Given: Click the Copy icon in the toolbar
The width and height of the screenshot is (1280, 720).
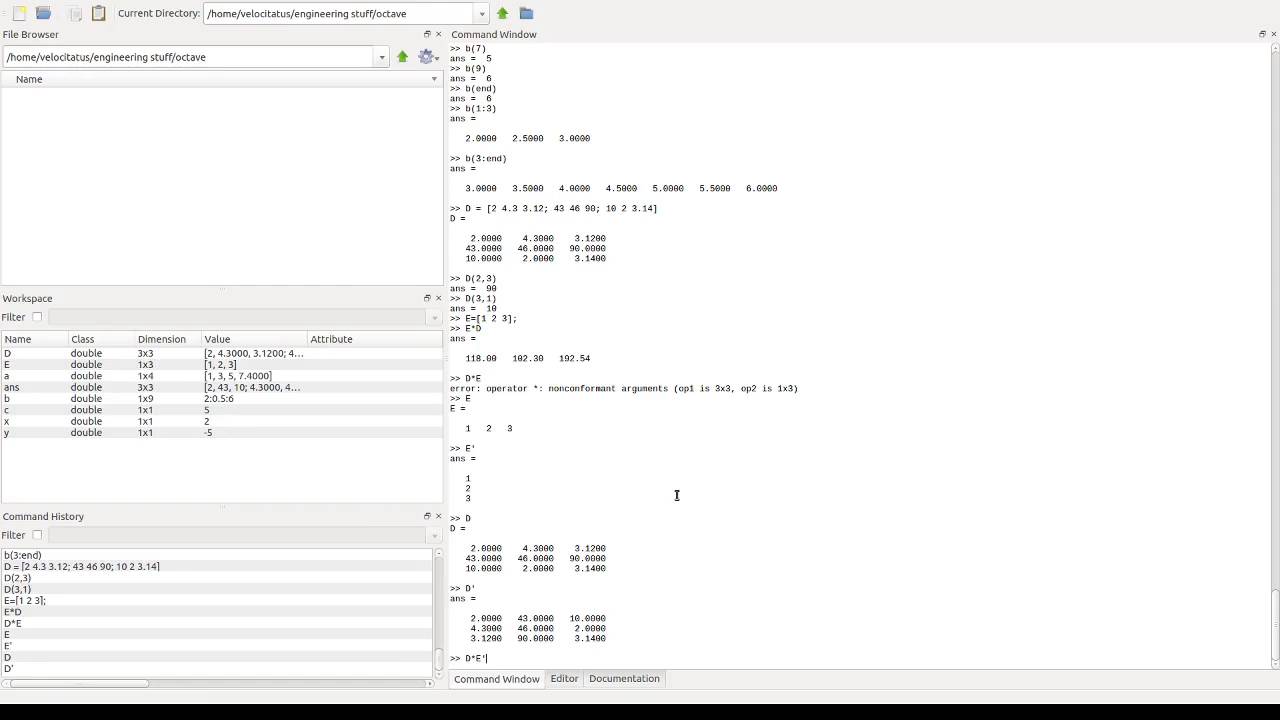Looking at the screenshot, I should 75,13.
